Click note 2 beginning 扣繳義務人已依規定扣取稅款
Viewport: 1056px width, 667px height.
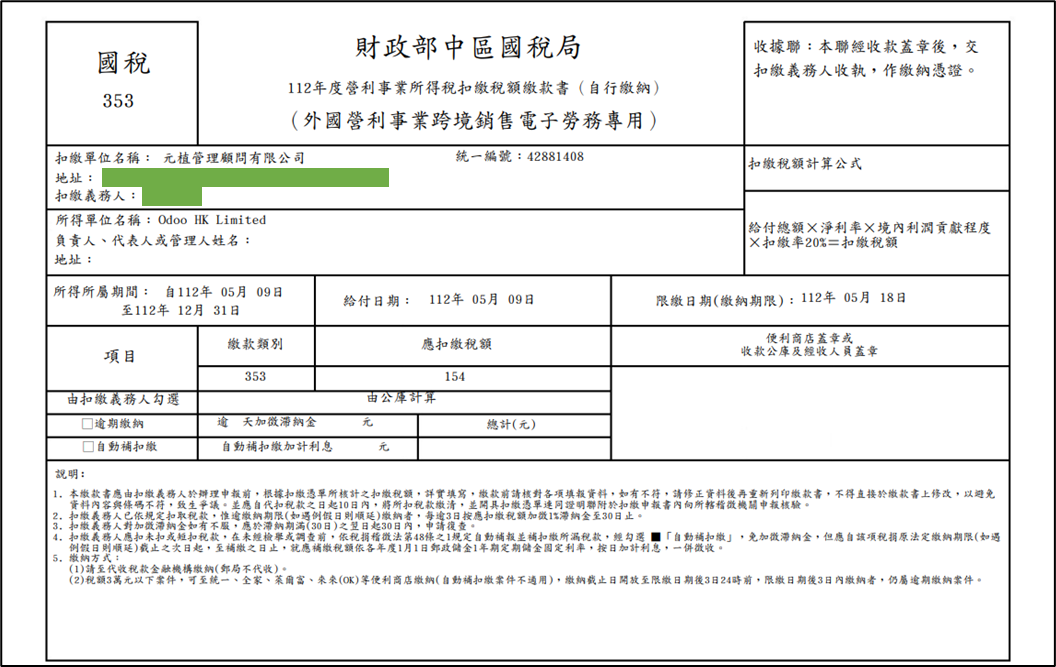[x=349, y=516]
